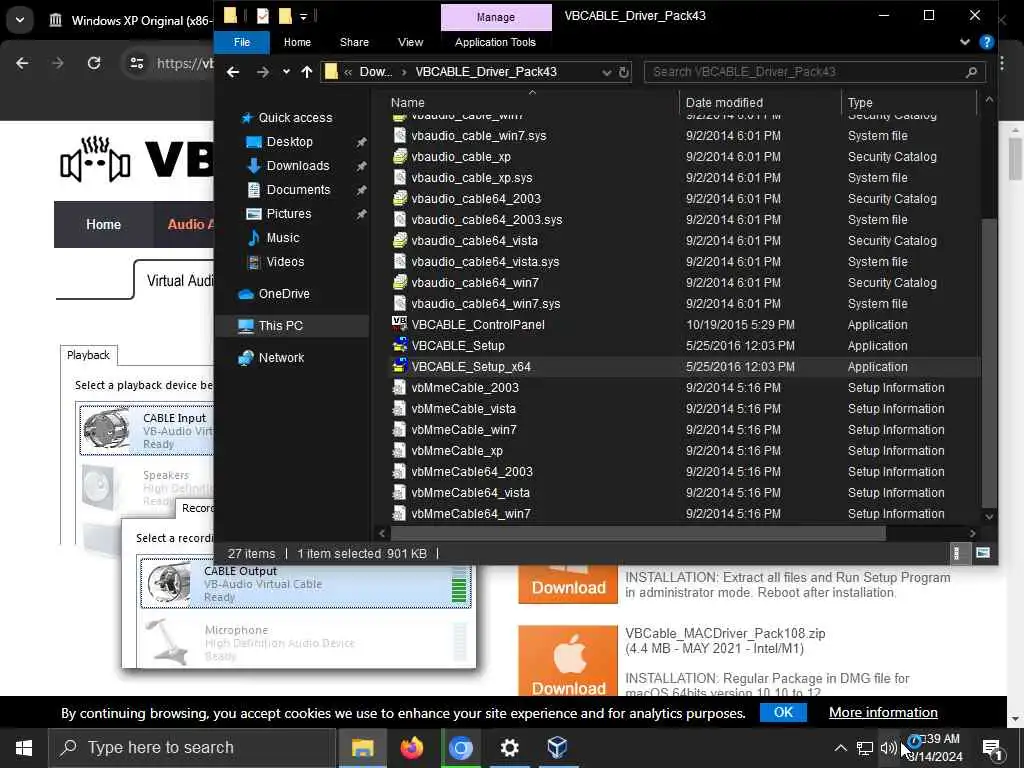Select vbMmeCable64_win7 setup information icon
This screenshot has height=768, width=1024.
click(399, 513)
